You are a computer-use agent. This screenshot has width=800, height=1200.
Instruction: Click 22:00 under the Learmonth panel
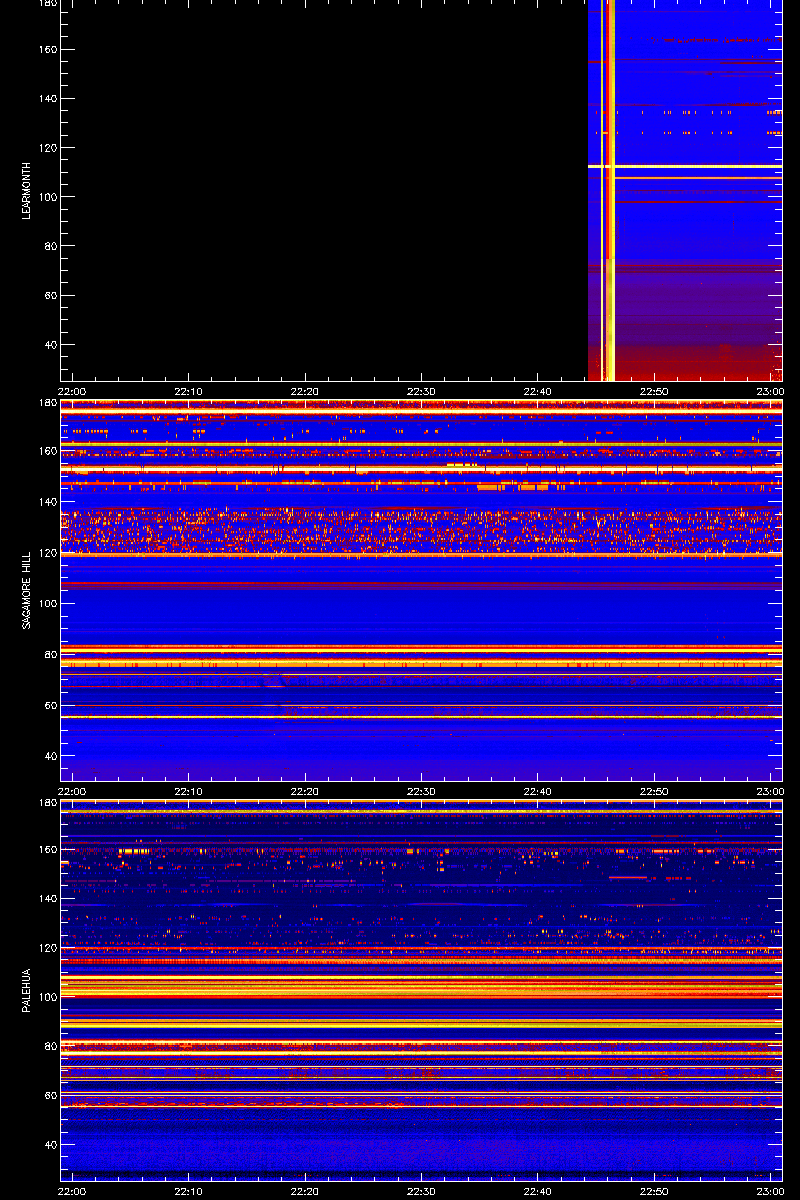tap(72, 391)
